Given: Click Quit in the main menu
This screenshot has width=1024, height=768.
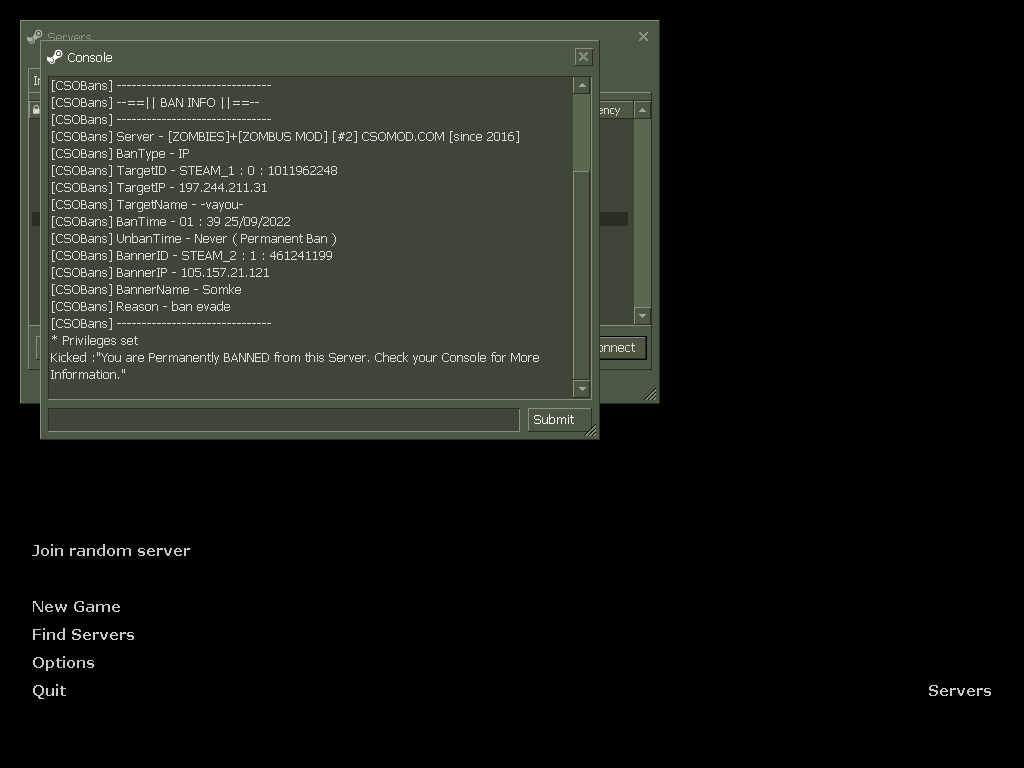Looking at the screenshot, I should click(49, 691).
